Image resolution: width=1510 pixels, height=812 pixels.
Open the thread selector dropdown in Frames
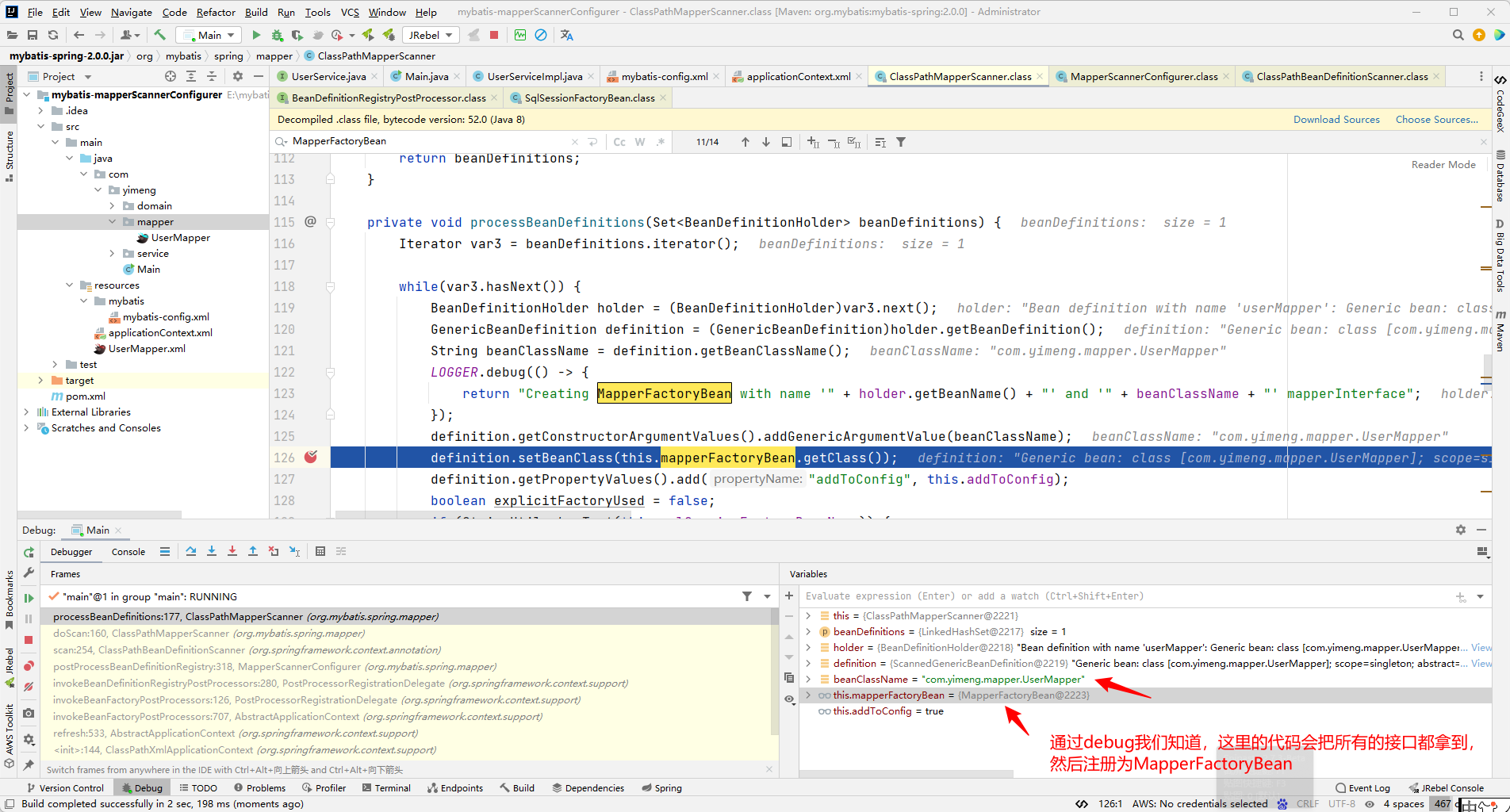pyautogui.click(x=767, y=596)
